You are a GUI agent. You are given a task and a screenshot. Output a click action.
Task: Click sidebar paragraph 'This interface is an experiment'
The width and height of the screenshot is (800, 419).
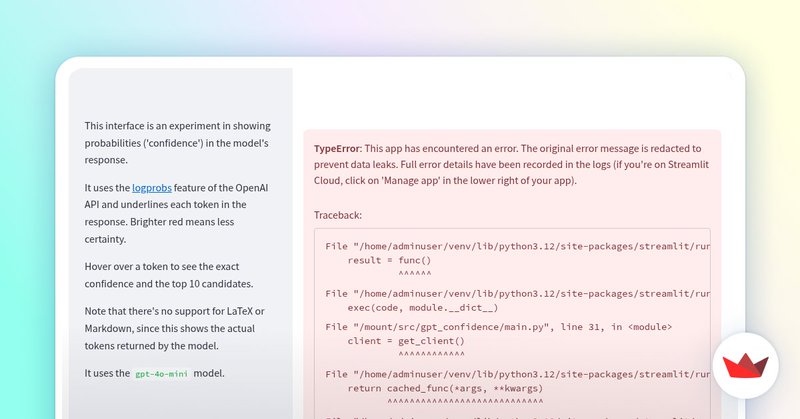pos(178,143)
